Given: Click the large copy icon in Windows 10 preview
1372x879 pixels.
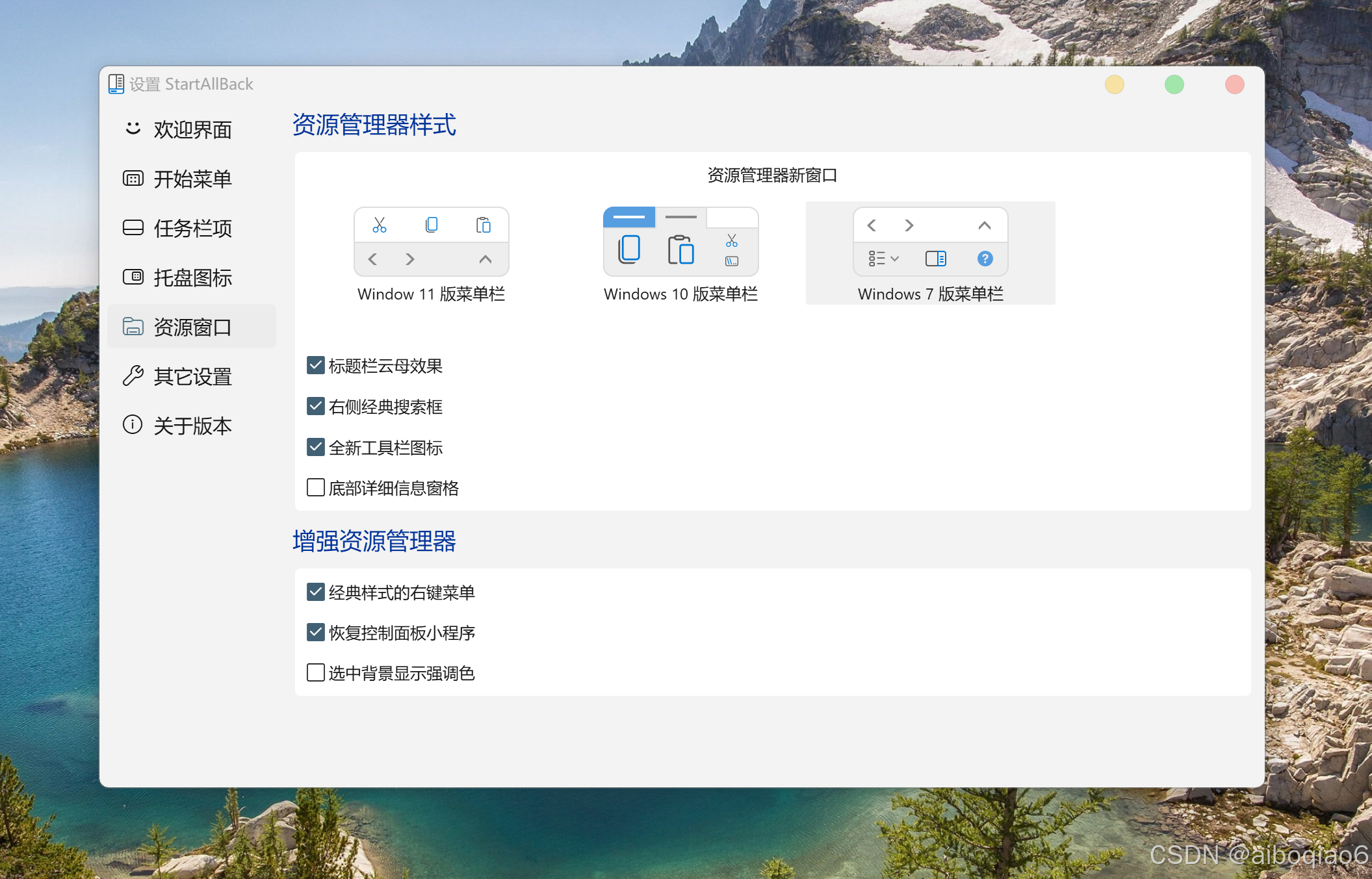Looking at the screenshot, I should (629, 249).
